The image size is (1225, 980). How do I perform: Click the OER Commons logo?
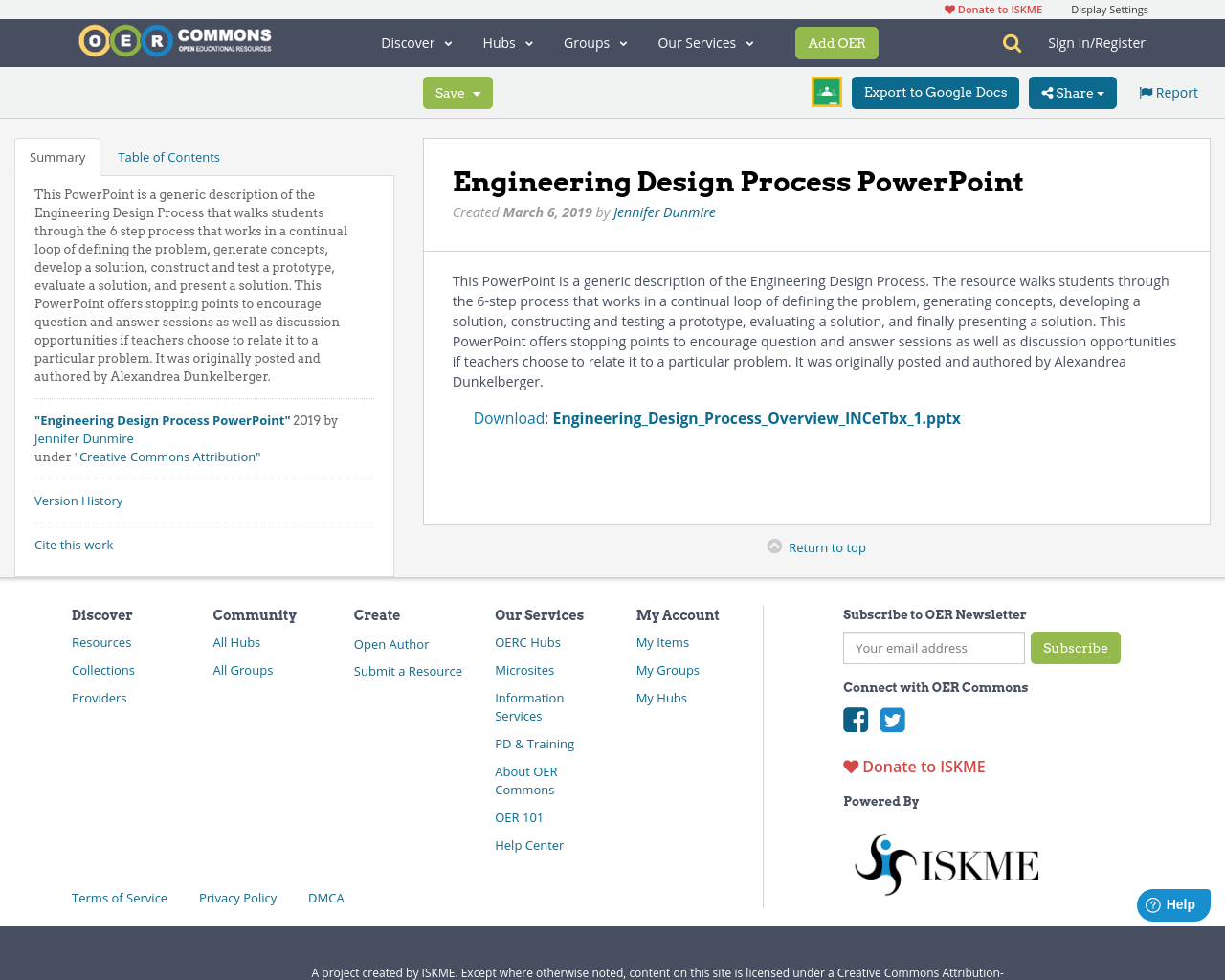tap(174, 39)
